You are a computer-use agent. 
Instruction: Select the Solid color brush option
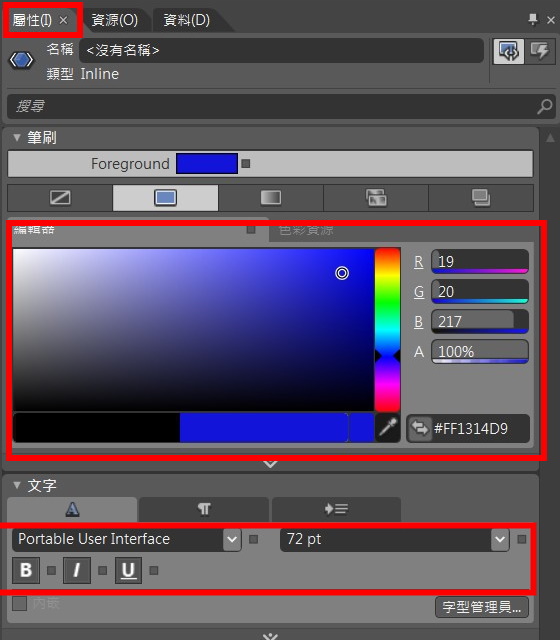(165, 198)
